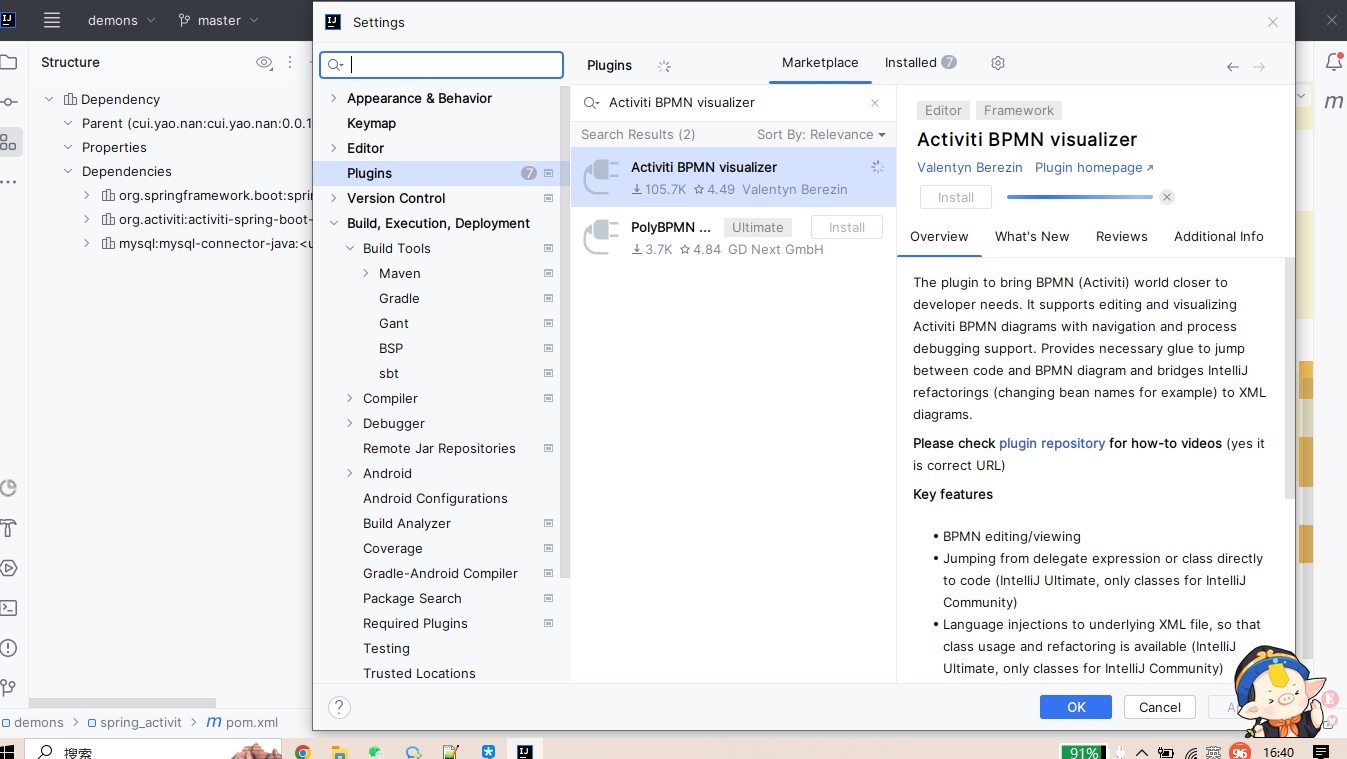The image size is (1347, 759).
Task: Open IDE notifications bell icon
Action: click(1333, 62)
